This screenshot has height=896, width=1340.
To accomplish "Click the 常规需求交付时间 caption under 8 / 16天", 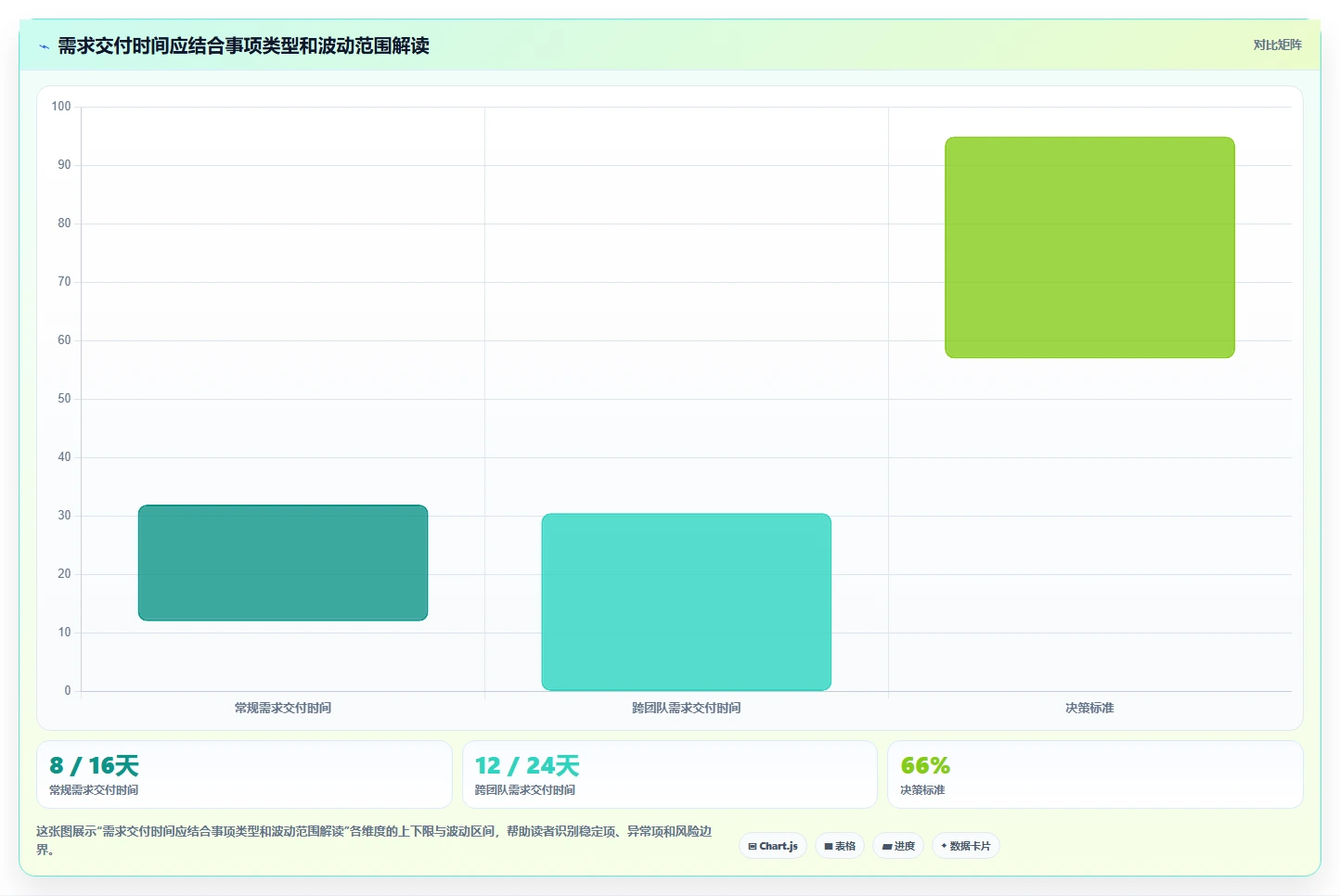I will pos(94,790).
